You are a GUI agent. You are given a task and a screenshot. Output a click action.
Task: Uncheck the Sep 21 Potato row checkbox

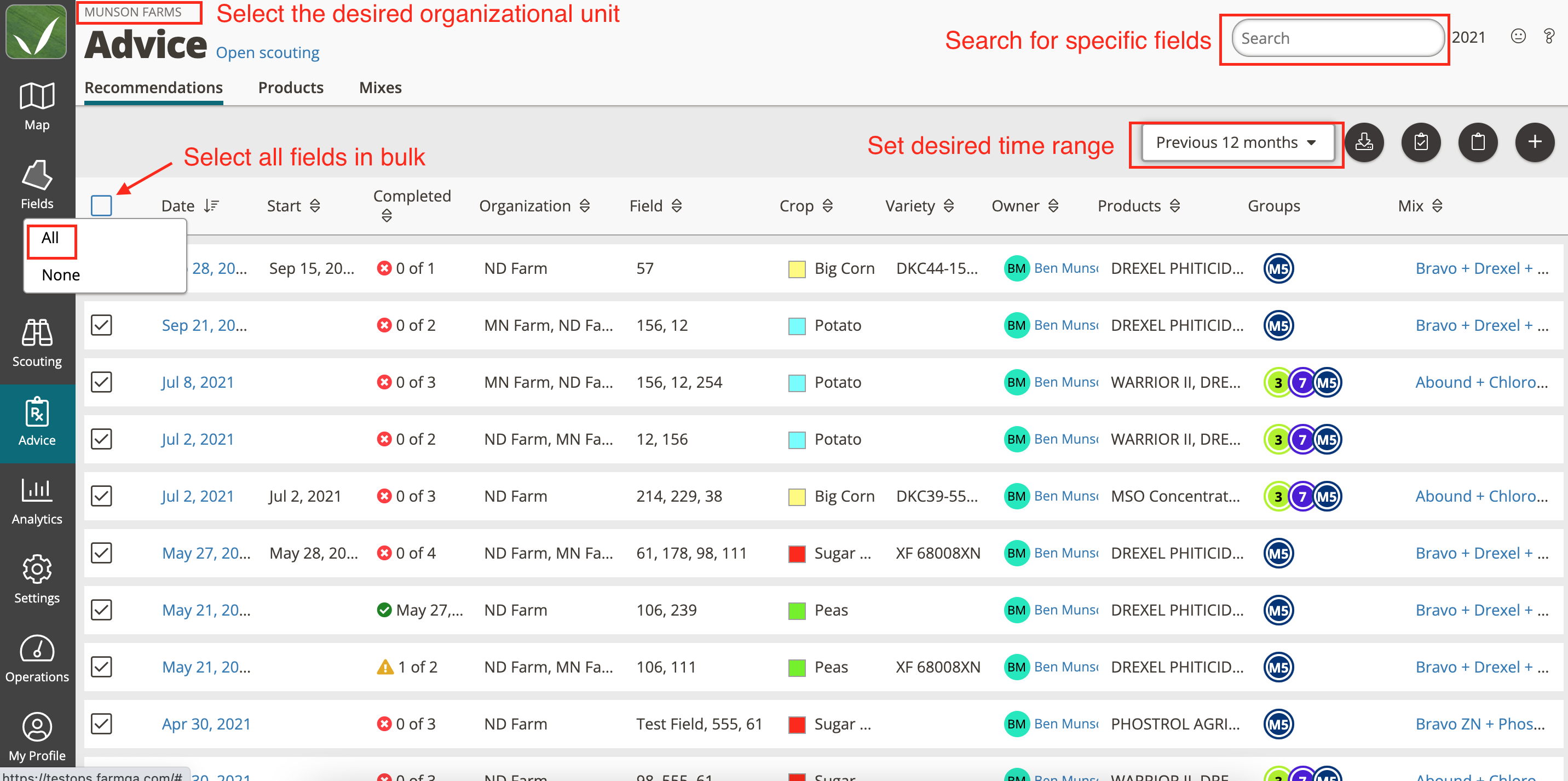click(x=101, y=325)
